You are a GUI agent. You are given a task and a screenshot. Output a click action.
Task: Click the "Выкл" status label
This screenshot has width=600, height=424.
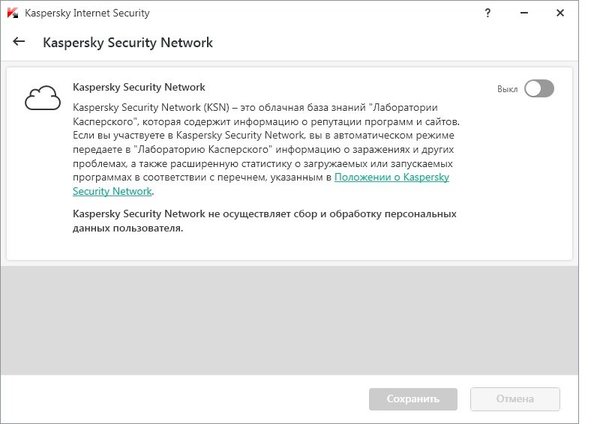point(507,89)
